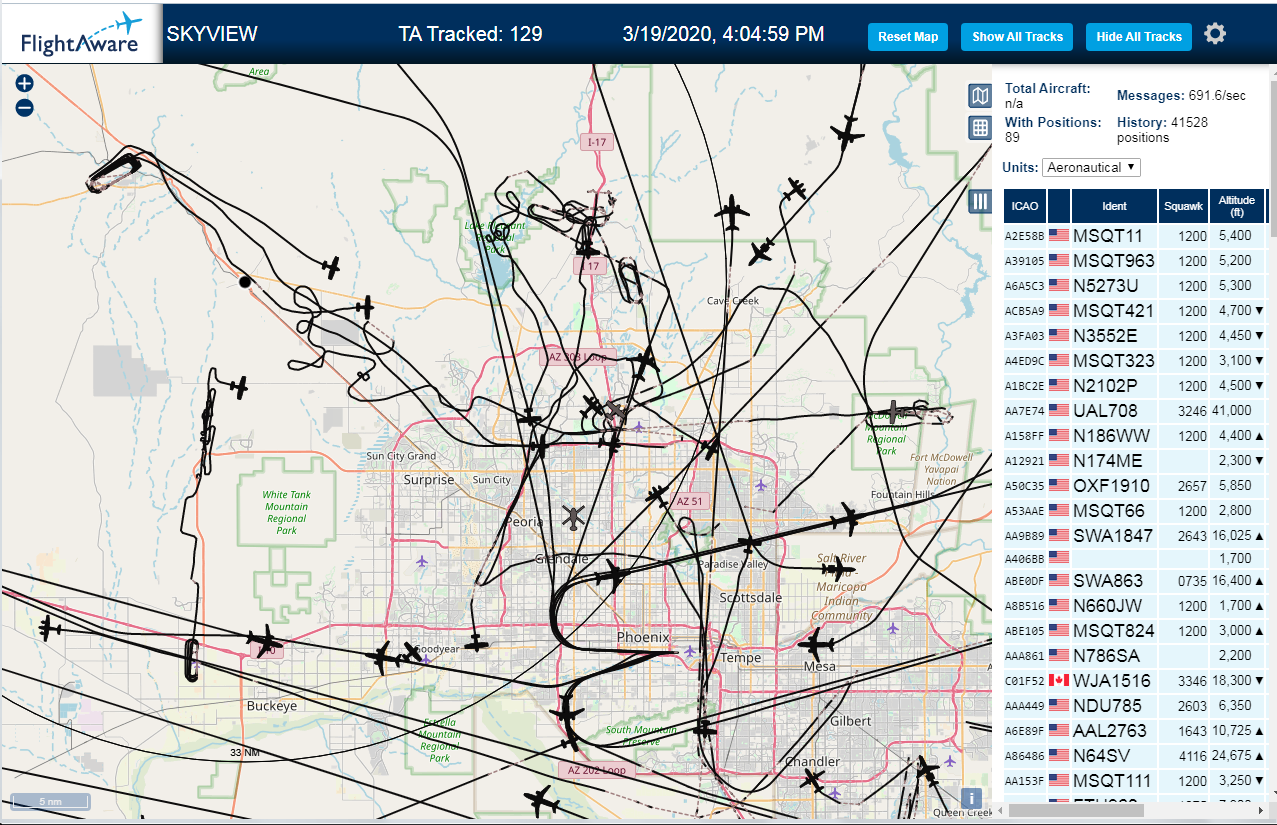Toggle the grid table view icon
The width and height of the screenshot is (1277, 825).
click(x=980, y=127)
